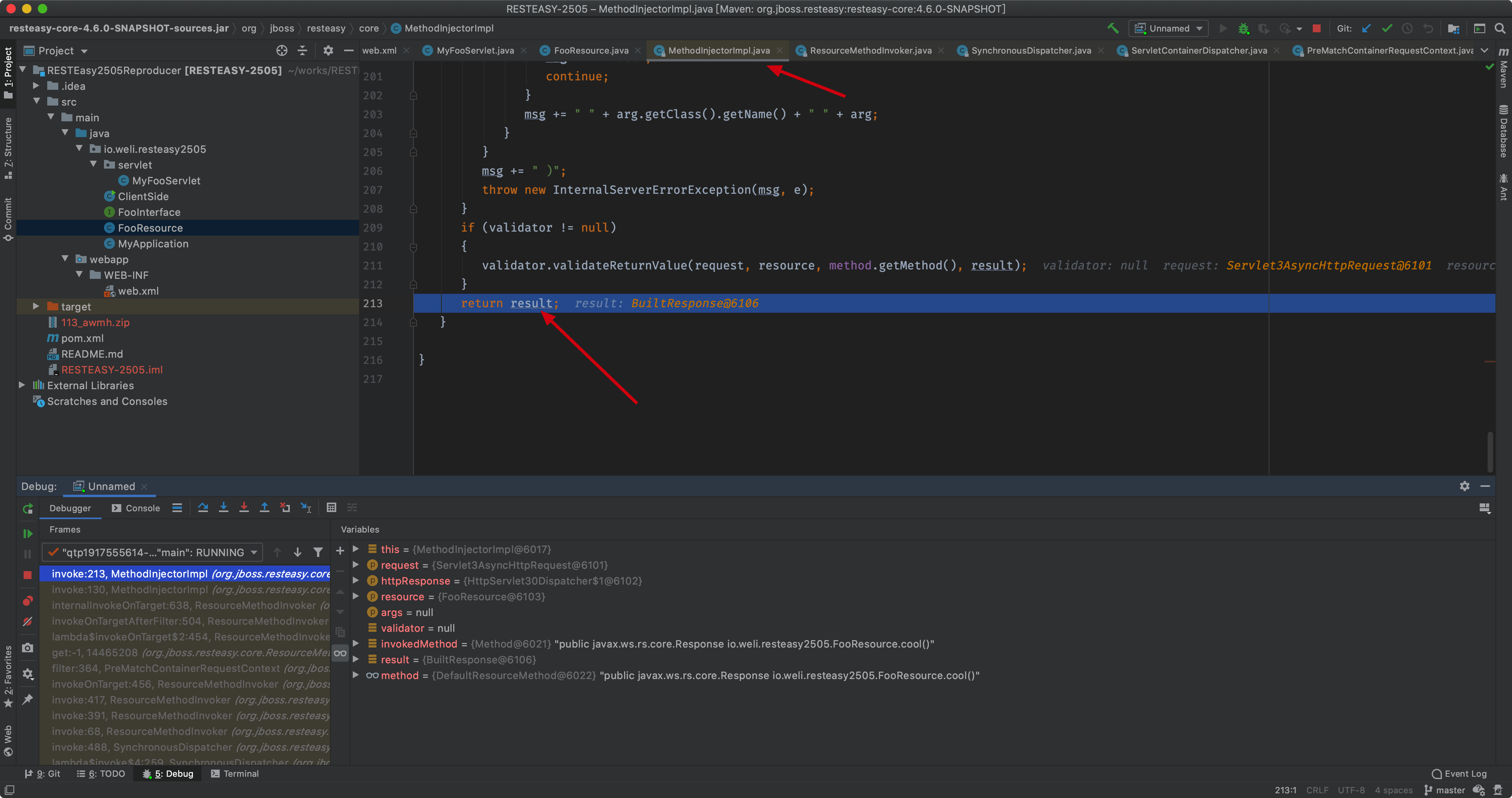Viewport: 1512px width, 798px height.
Task: Open the Evaluate Expression calculator icon
Action: pos(332,508)
